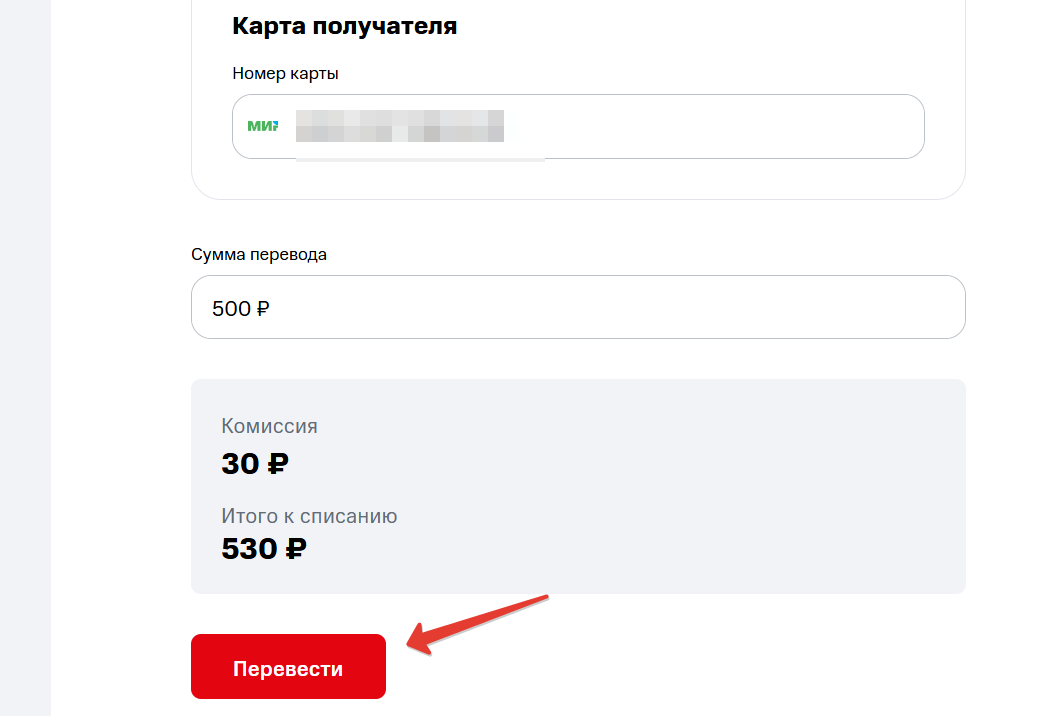Screen dimensions: 1048x716
Task: Click the Номер карты field label
Action: (285, 73)
